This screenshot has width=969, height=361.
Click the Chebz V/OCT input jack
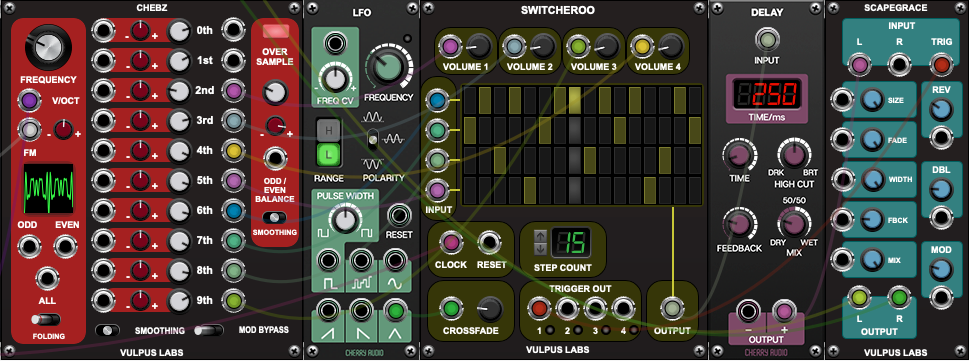point(28,101)
